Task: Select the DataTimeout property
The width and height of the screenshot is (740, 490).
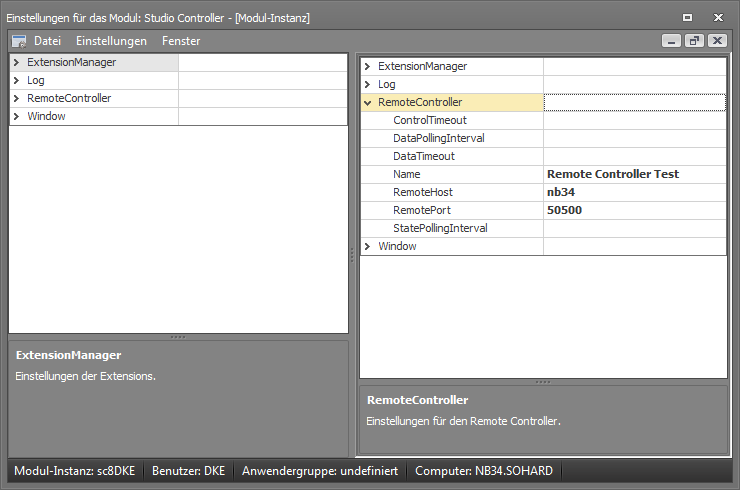Action: coord(424,156)
